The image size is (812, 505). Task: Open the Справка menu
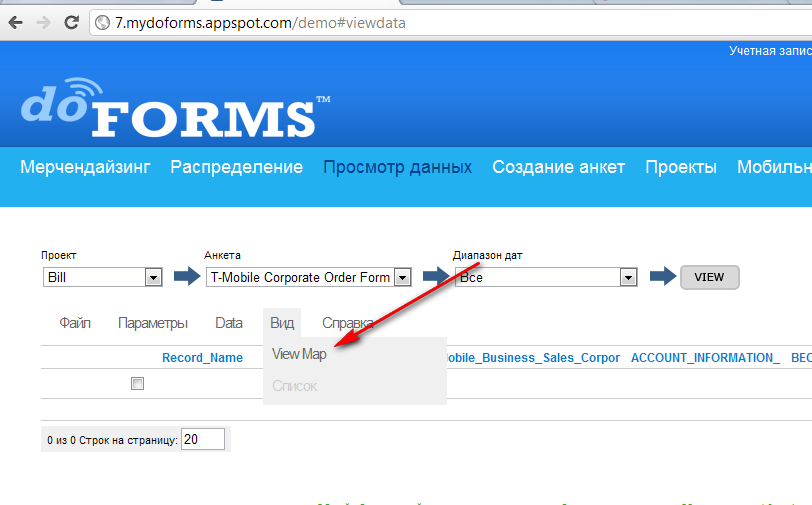pyautogui.click(x=347, y=323)
